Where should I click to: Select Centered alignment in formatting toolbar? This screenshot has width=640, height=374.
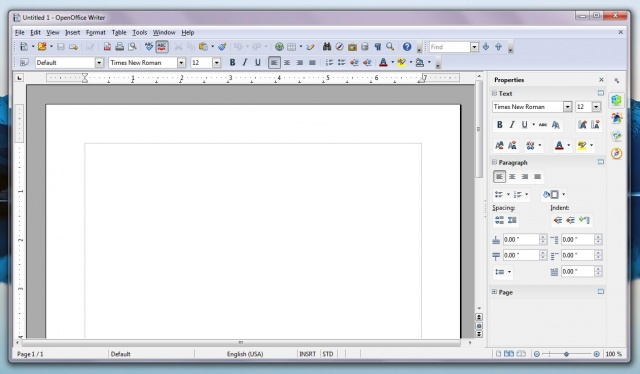coord(287,62)
